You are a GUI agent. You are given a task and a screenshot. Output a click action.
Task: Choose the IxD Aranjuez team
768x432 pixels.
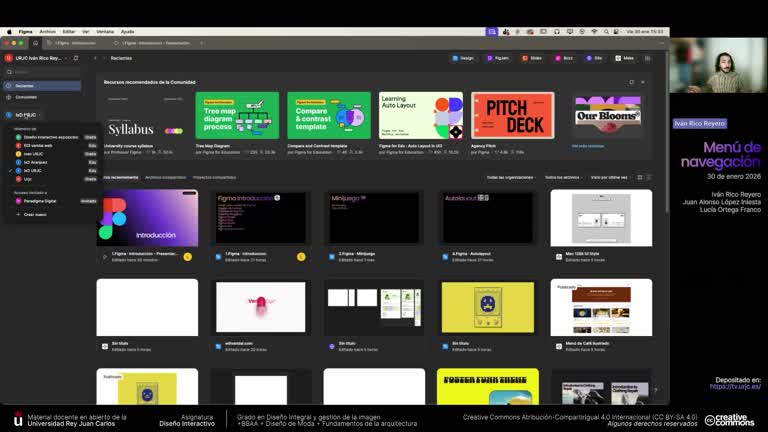(x=55, y=162)
